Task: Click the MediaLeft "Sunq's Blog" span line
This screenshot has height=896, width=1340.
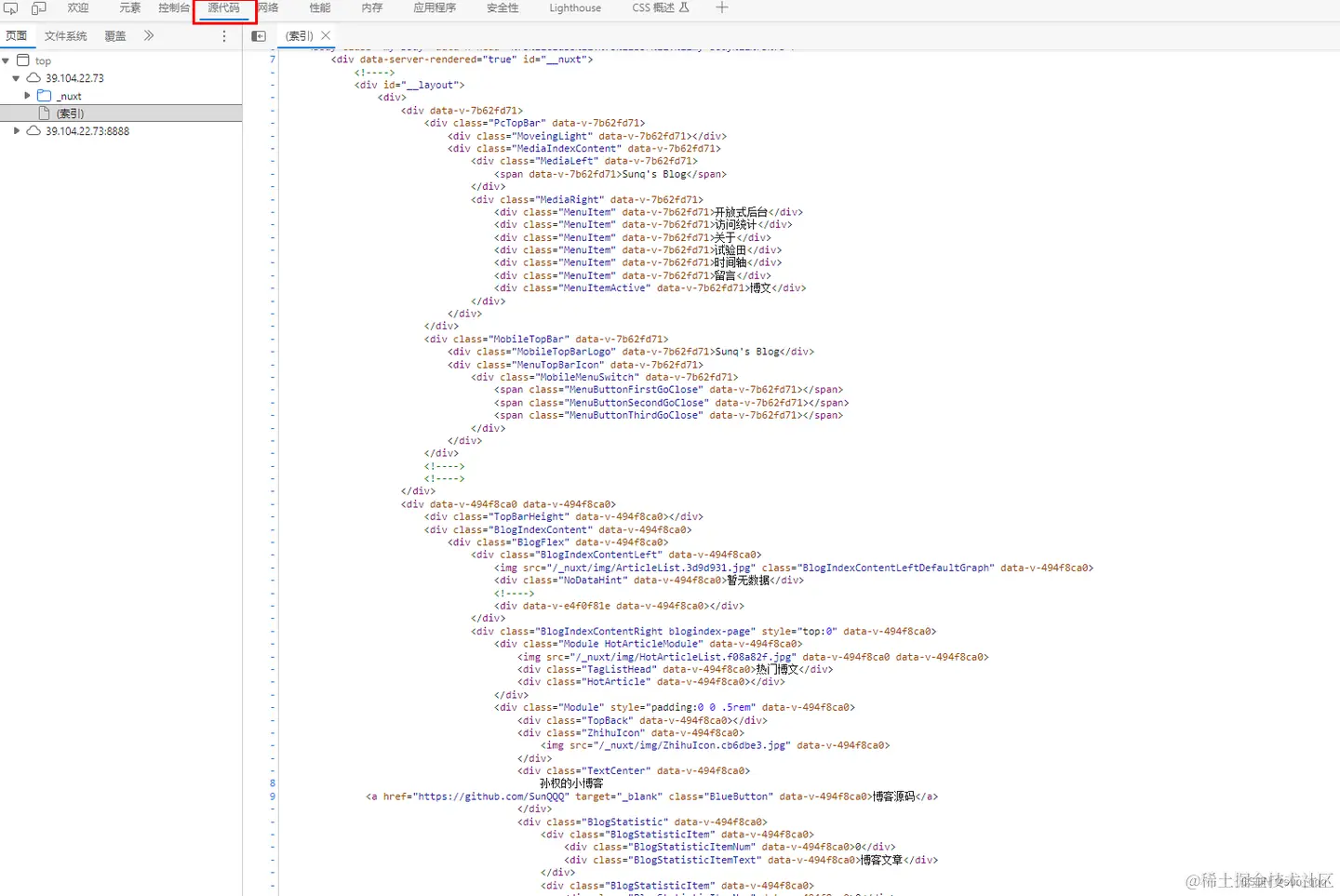Action: click(610, 174)
